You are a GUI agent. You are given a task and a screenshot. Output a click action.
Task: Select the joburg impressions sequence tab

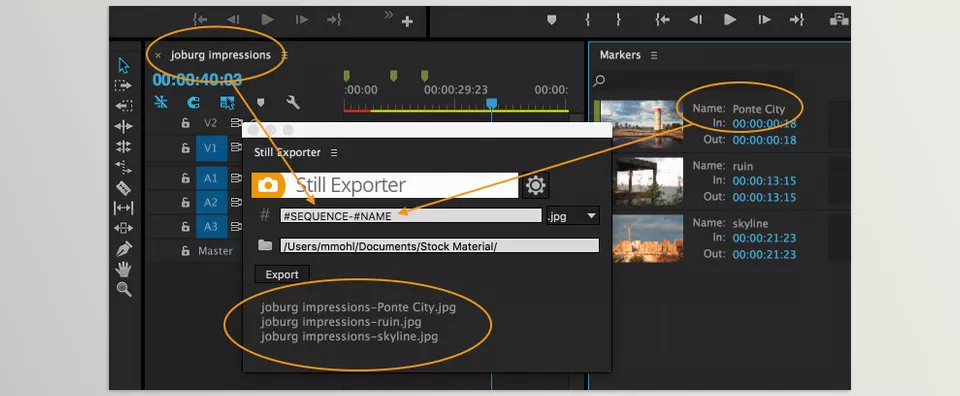(220, 55)
